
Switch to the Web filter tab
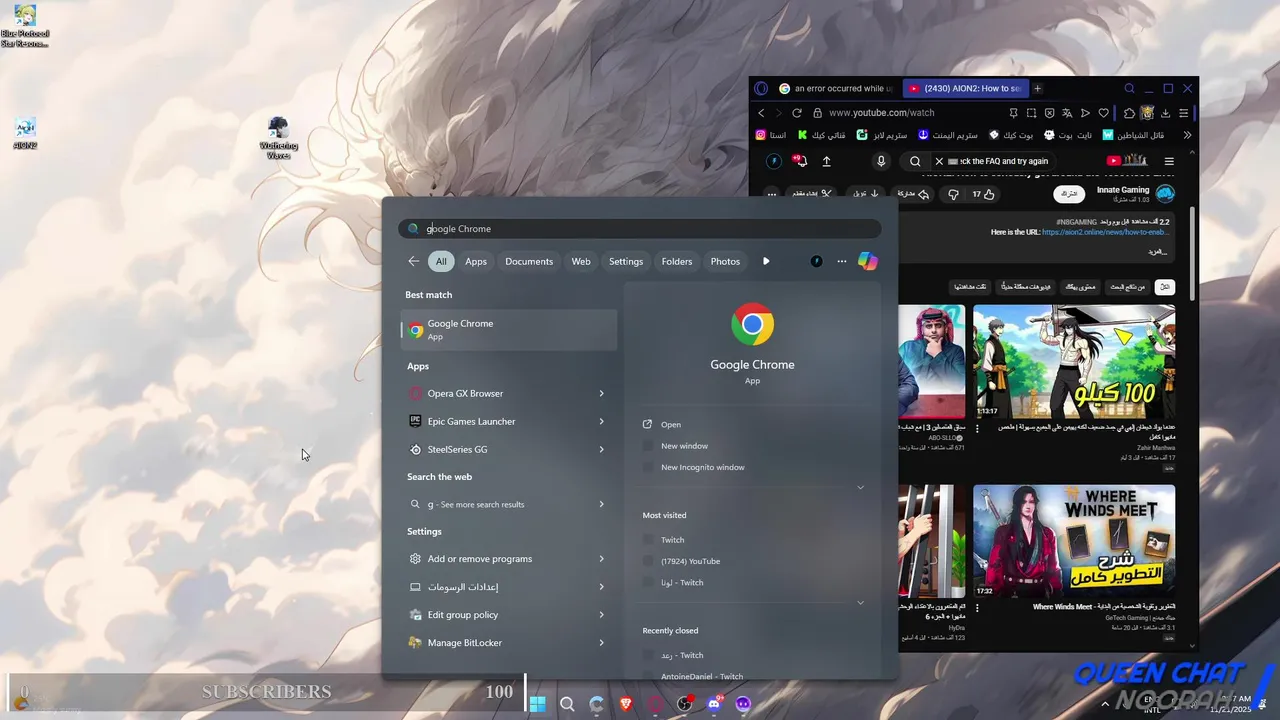tap(581, 261)
